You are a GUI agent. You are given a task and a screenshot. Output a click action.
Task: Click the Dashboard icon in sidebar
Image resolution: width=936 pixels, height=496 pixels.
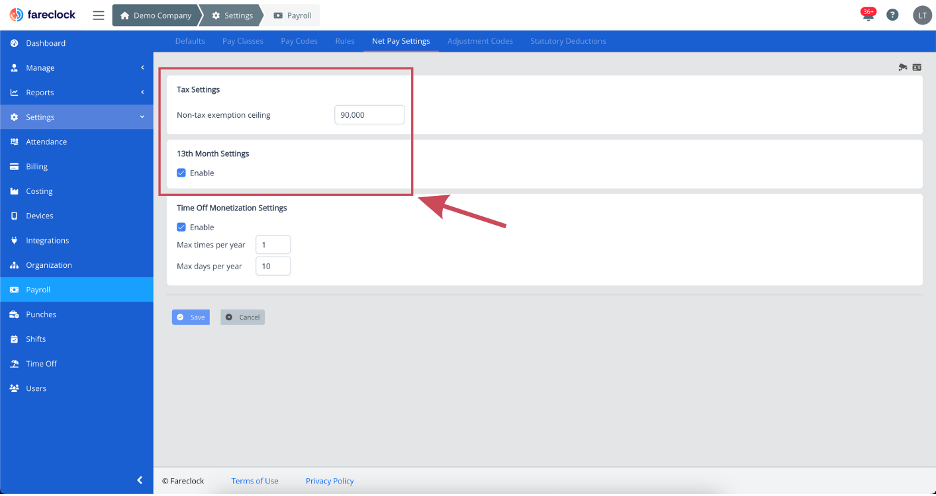[x=14, y=44]
